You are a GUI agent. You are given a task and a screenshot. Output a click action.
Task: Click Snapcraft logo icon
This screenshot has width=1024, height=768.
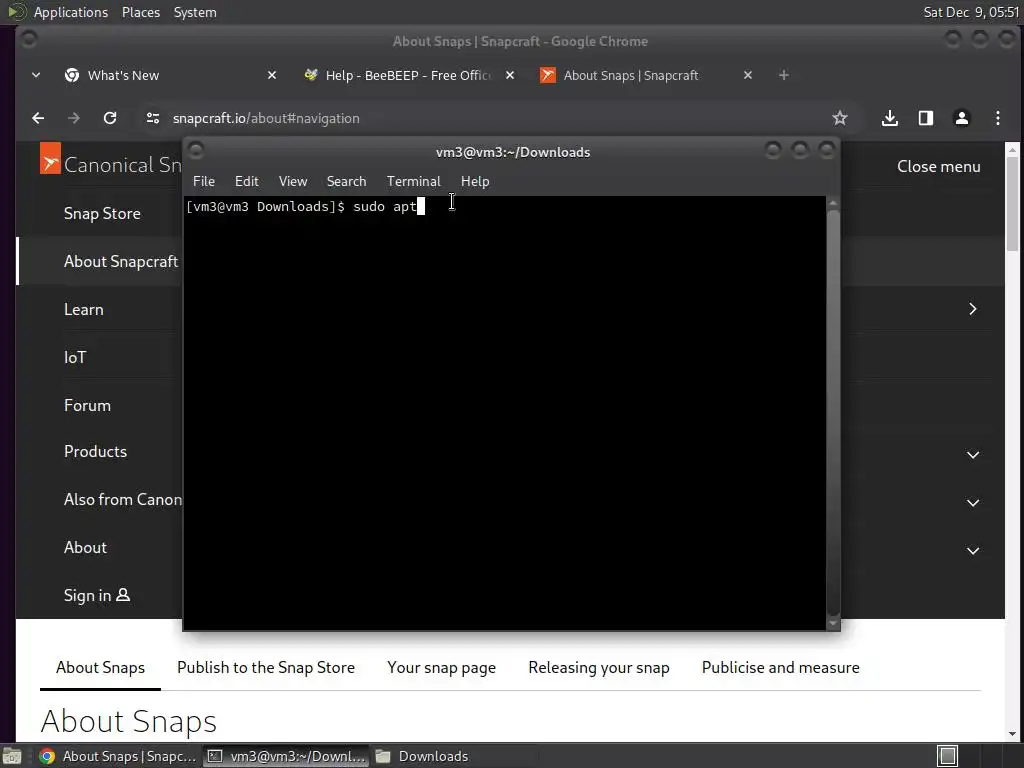tap(50, 159)
